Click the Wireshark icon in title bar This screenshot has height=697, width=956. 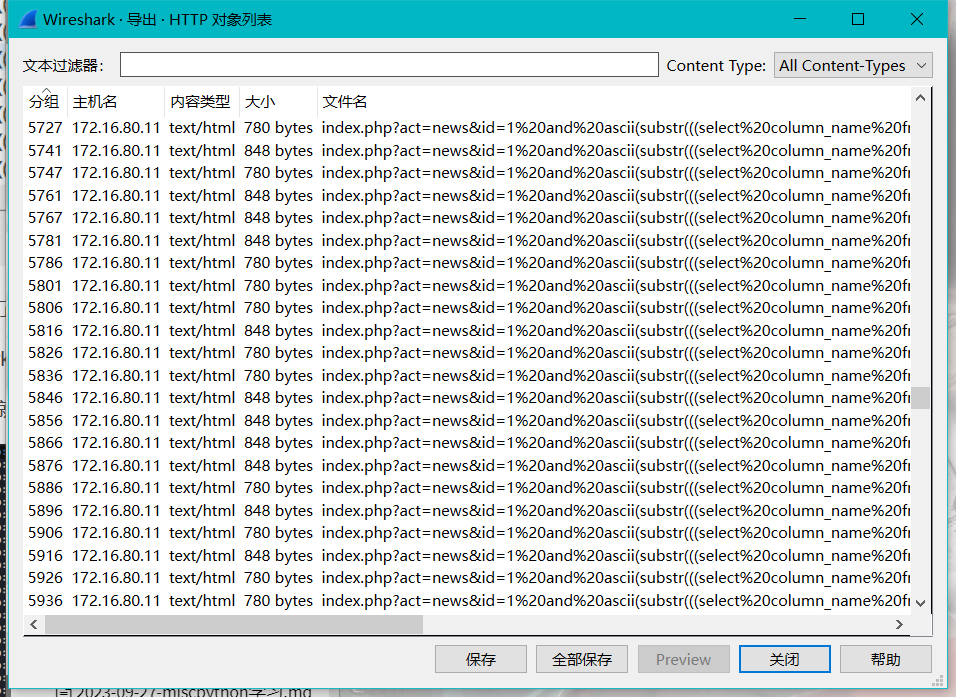coord(26,18)
